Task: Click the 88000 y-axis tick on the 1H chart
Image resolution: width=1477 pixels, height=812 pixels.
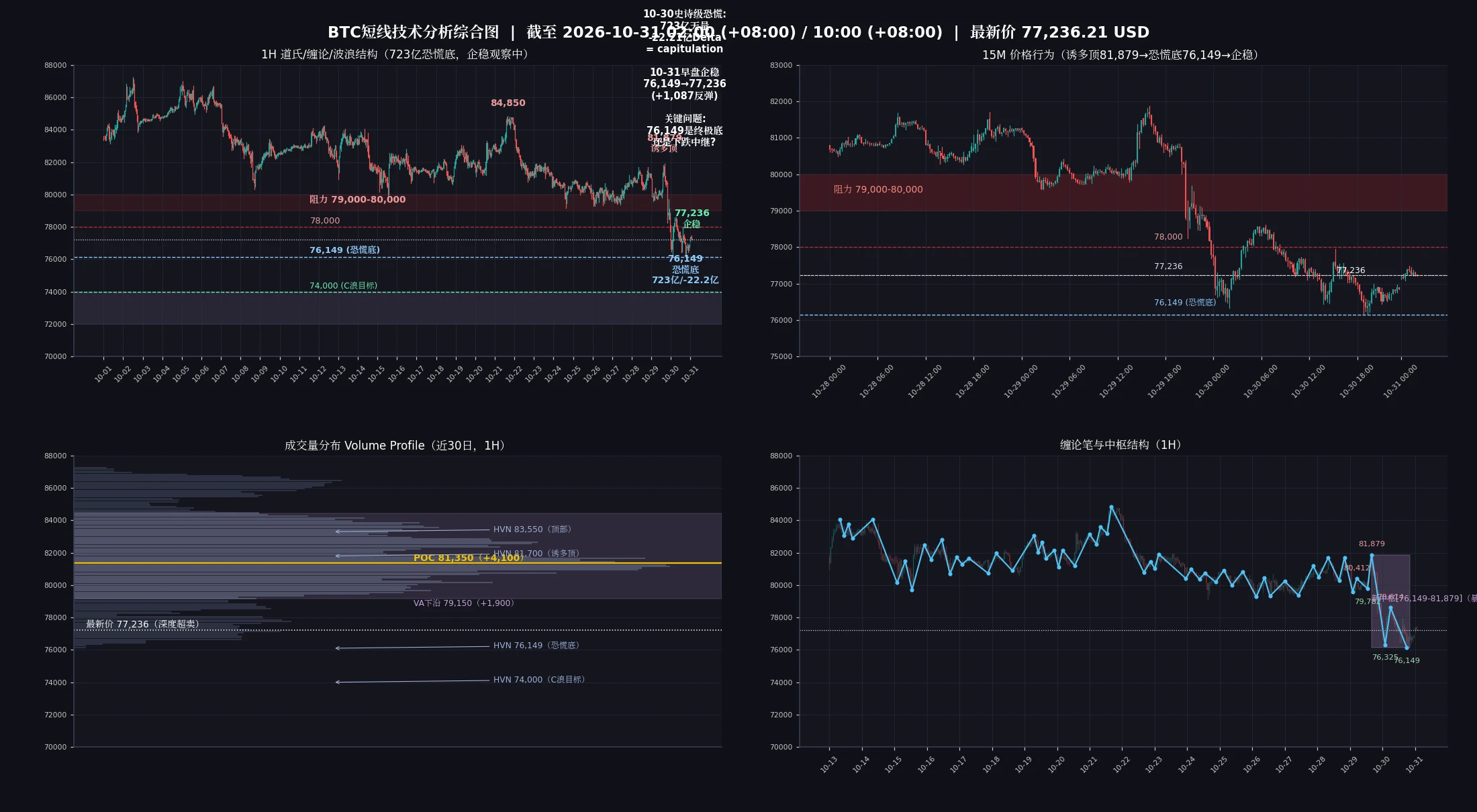Action: point(56,66)
